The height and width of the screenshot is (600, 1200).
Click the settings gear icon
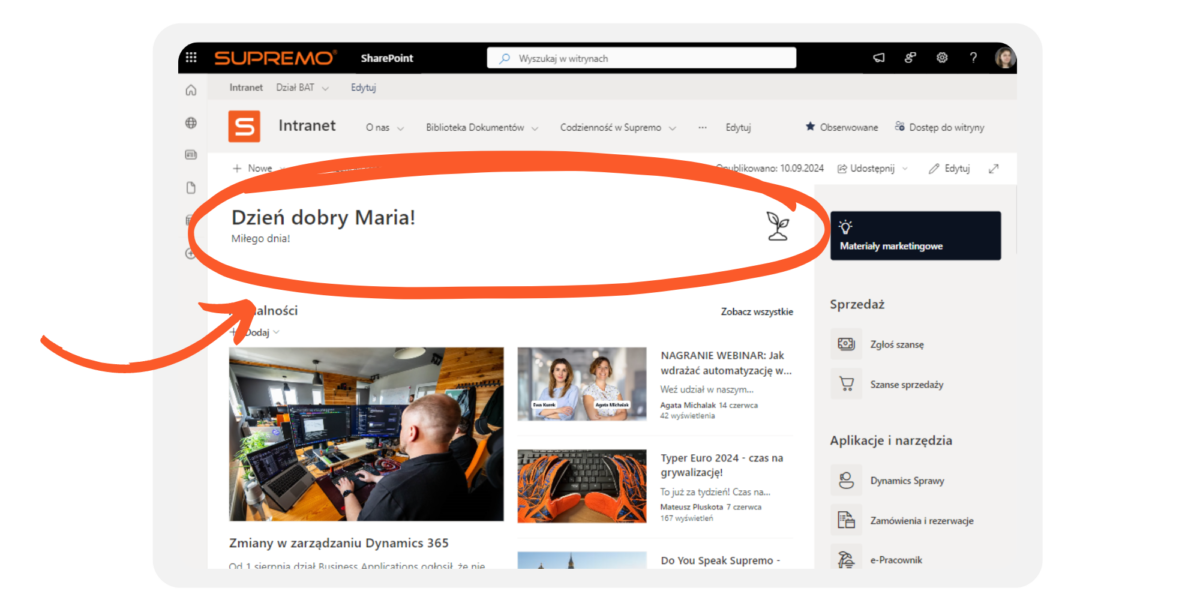point(941,58)
